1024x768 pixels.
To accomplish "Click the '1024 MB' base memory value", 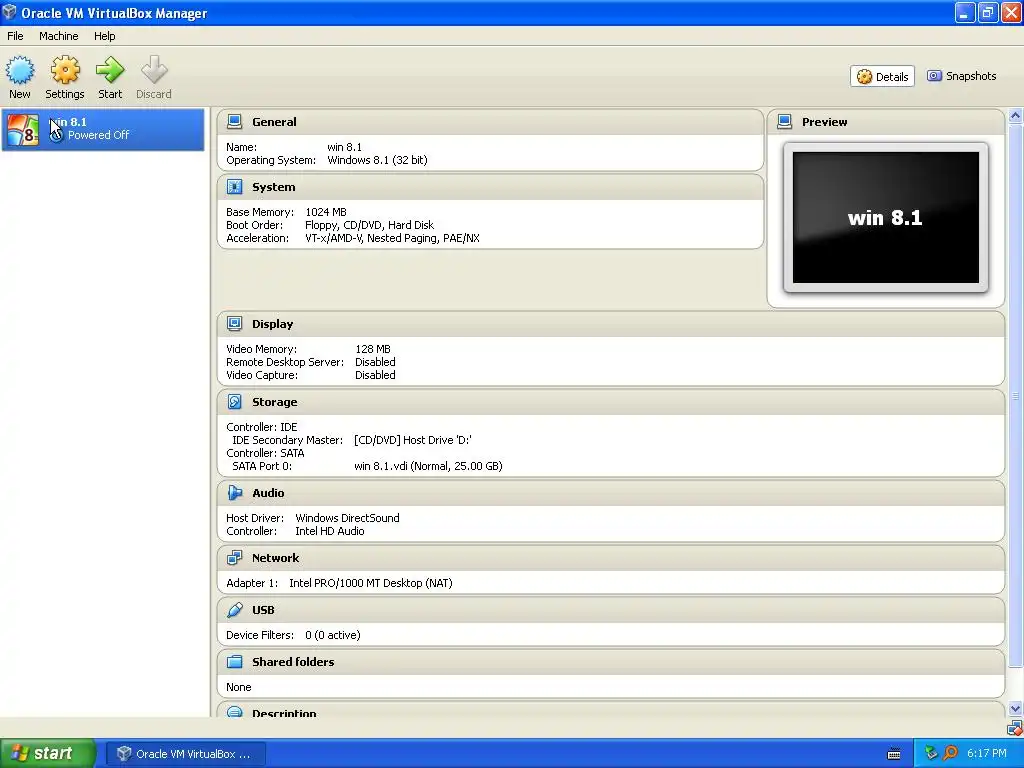I will (326, 212).
